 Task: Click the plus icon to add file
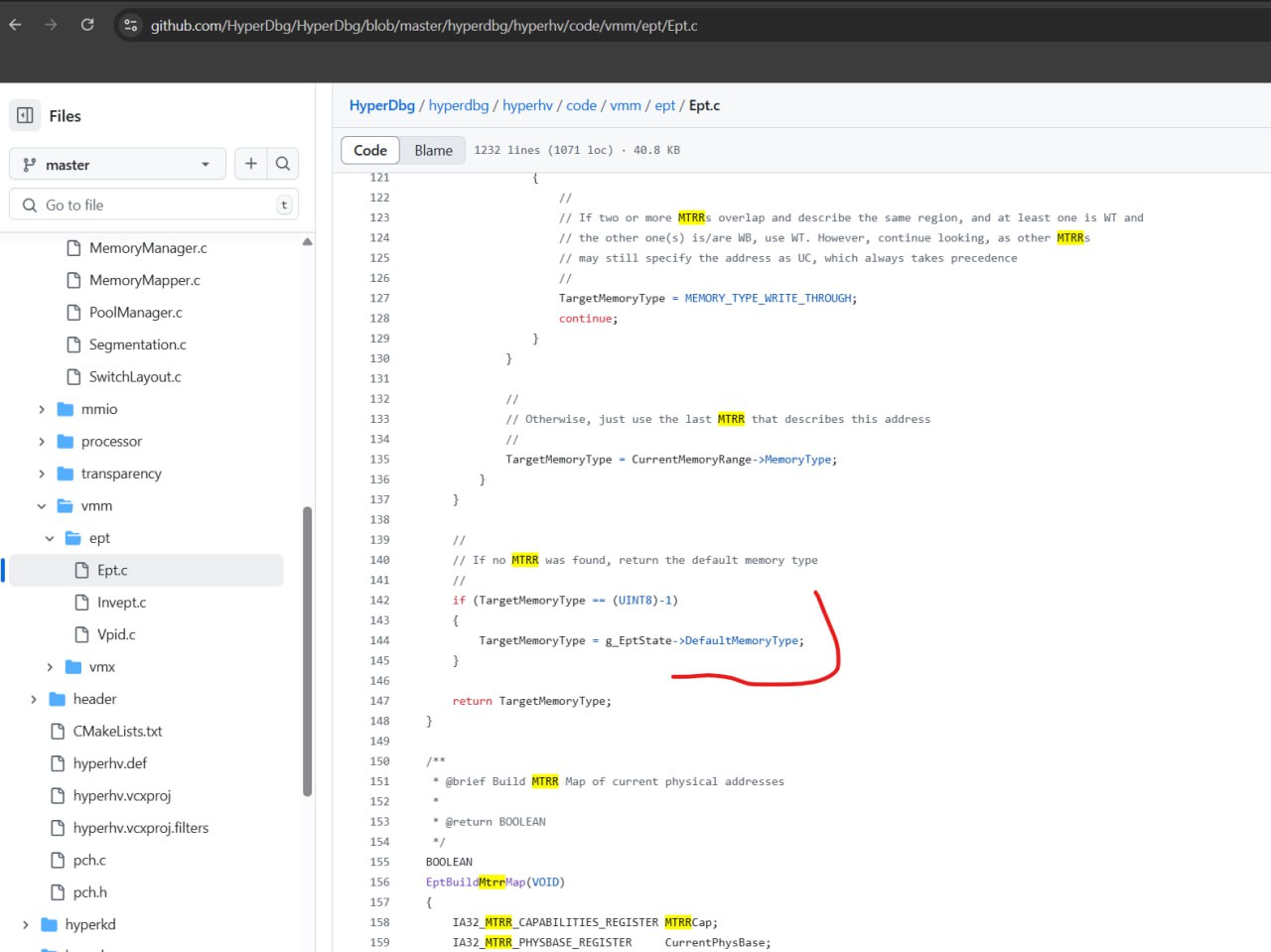[x=251, y=164]
